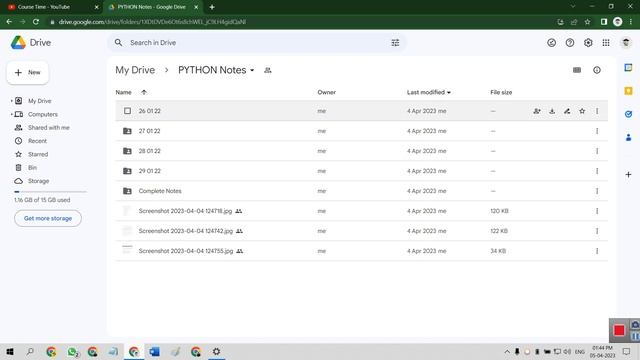The width and height of the screenshot is (640, 360).
Task: Open the Storage section
Action: [38, 181]
